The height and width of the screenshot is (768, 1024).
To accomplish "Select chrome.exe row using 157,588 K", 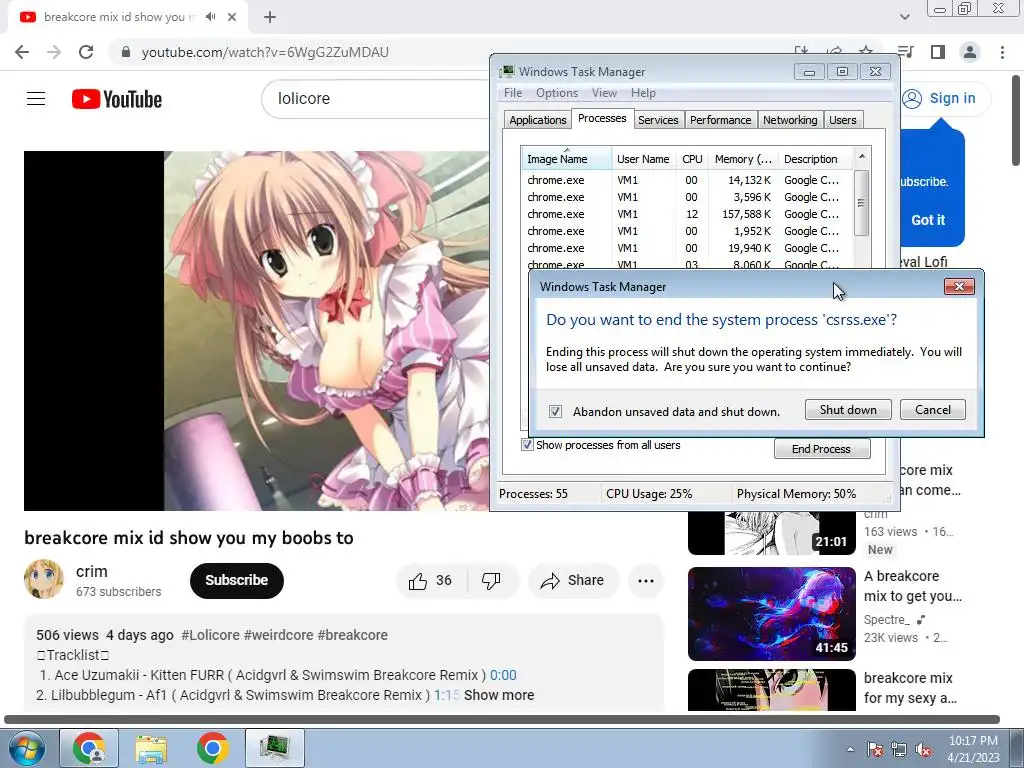I will coord(686,214).
